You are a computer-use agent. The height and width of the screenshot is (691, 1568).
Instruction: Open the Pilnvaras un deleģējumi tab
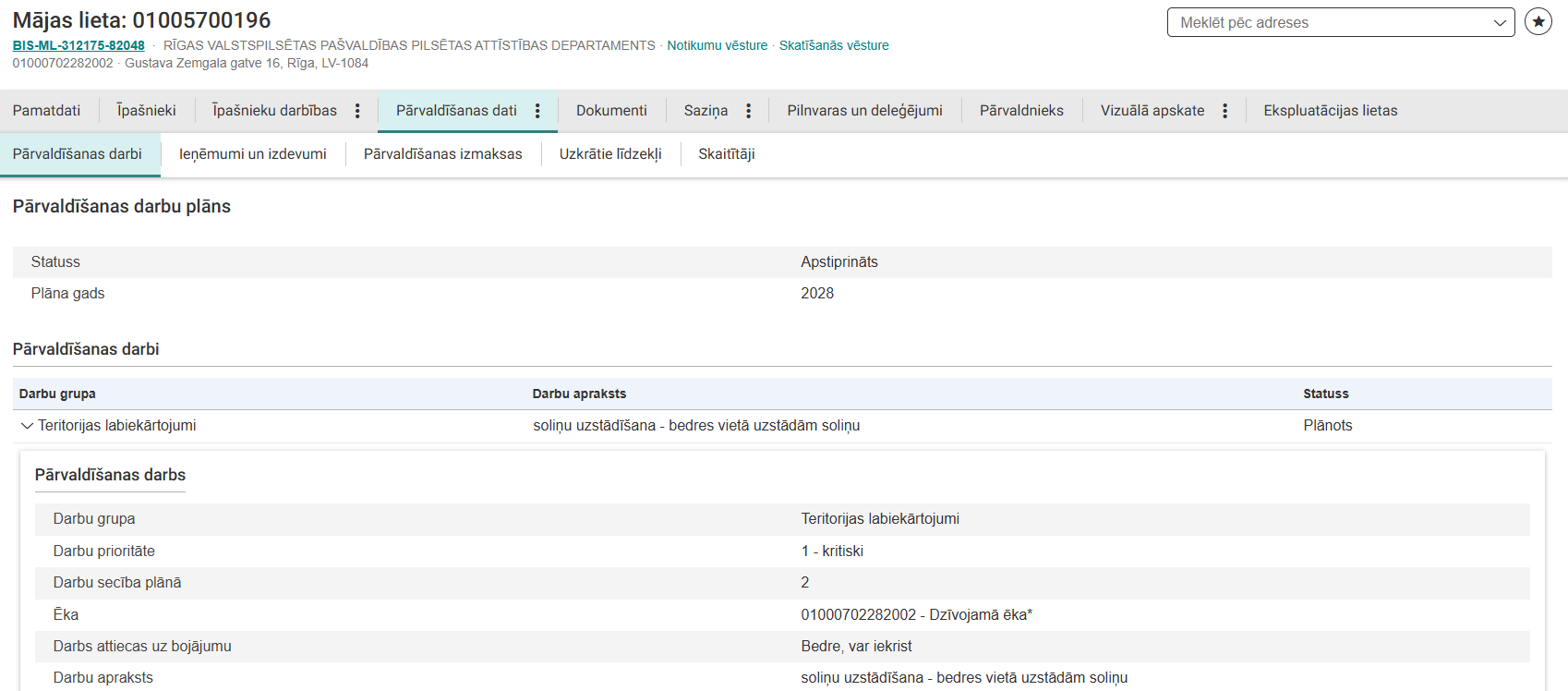864,111
